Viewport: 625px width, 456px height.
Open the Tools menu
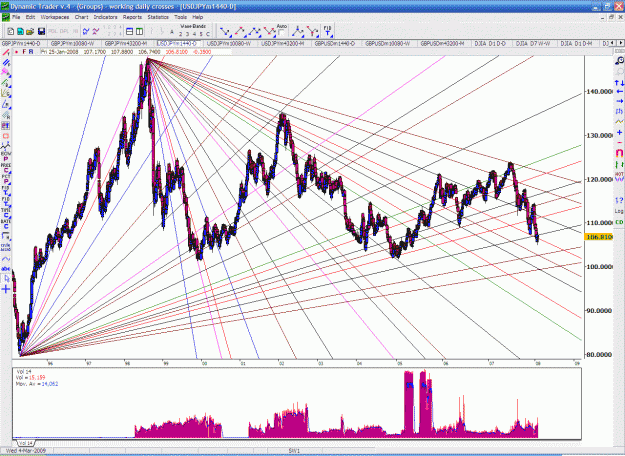[180, 17]
